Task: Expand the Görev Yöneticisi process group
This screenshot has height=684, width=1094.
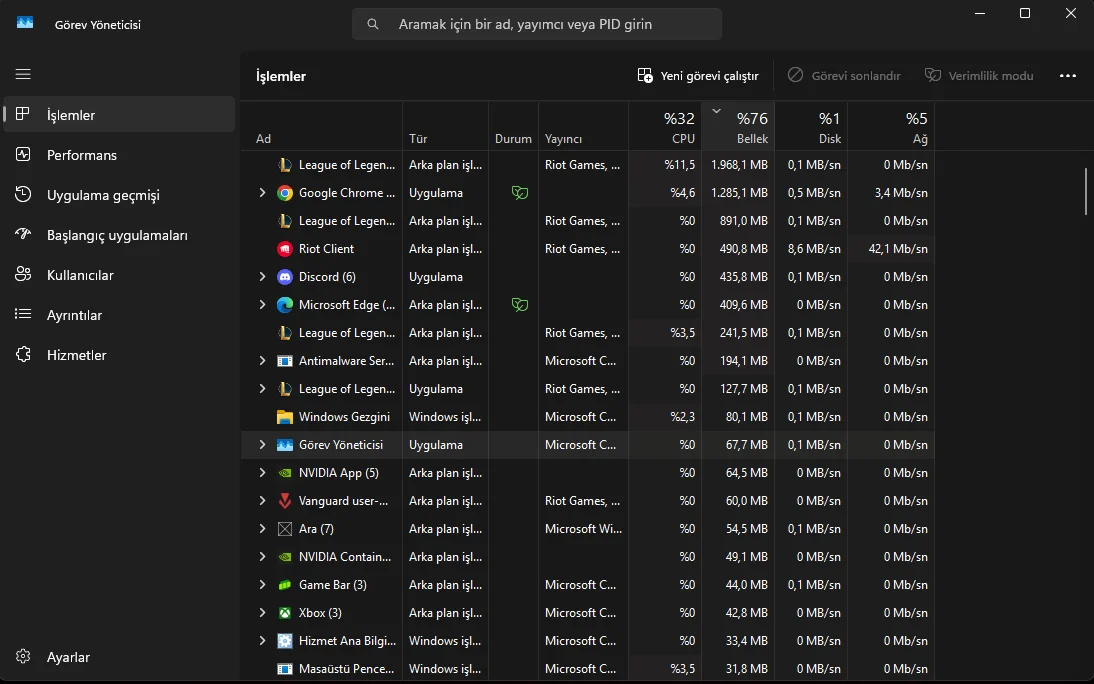Action: tap(262, 444)
